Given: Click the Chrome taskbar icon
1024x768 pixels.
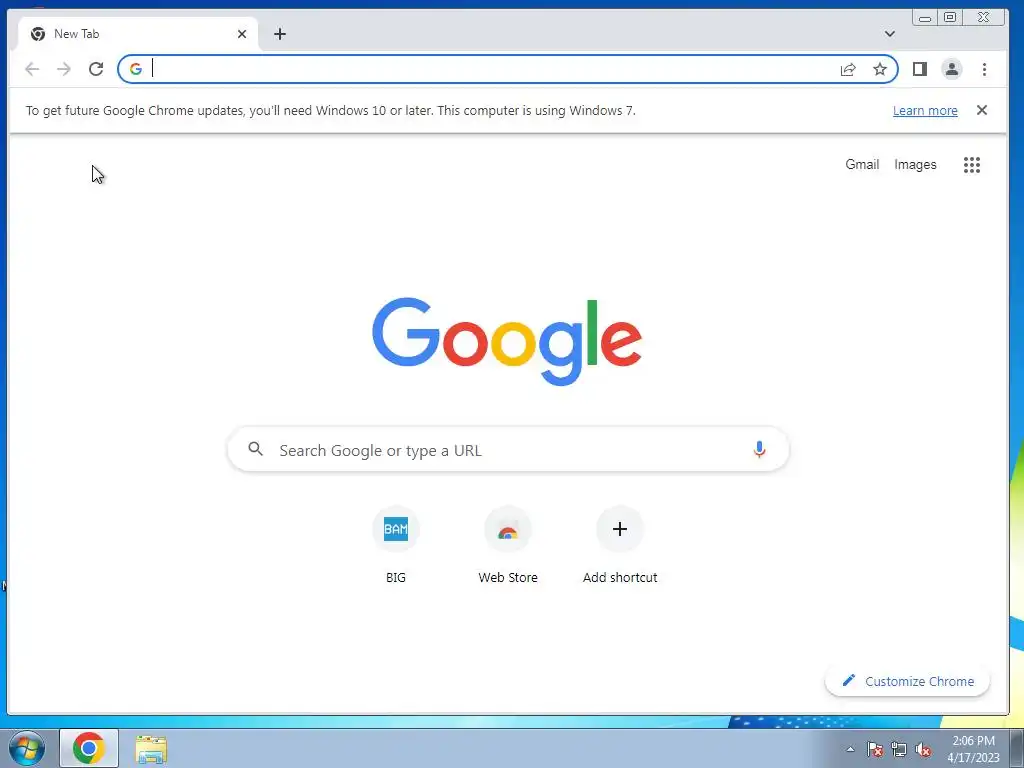Looking at the screenshot, I should [x=89, y=748].
